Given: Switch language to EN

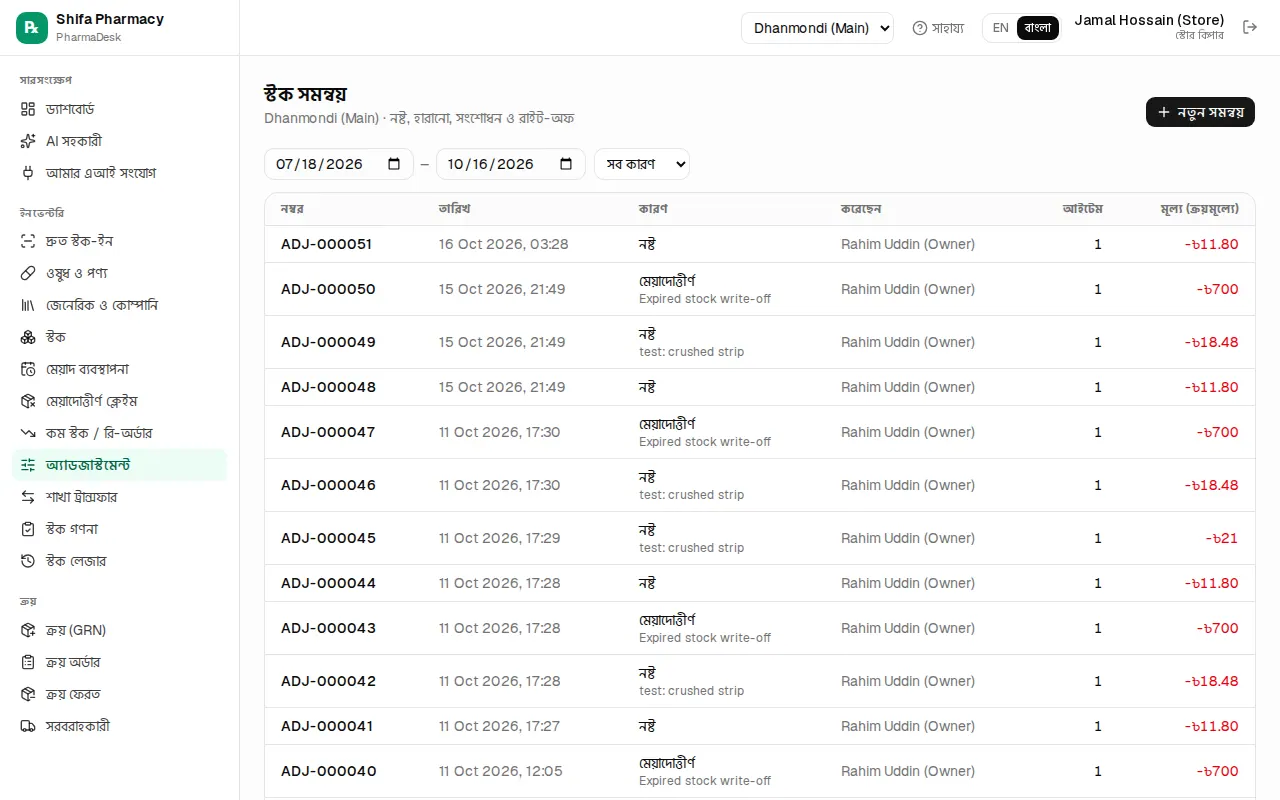Looking at the screenshot, I should point(1000,28).
